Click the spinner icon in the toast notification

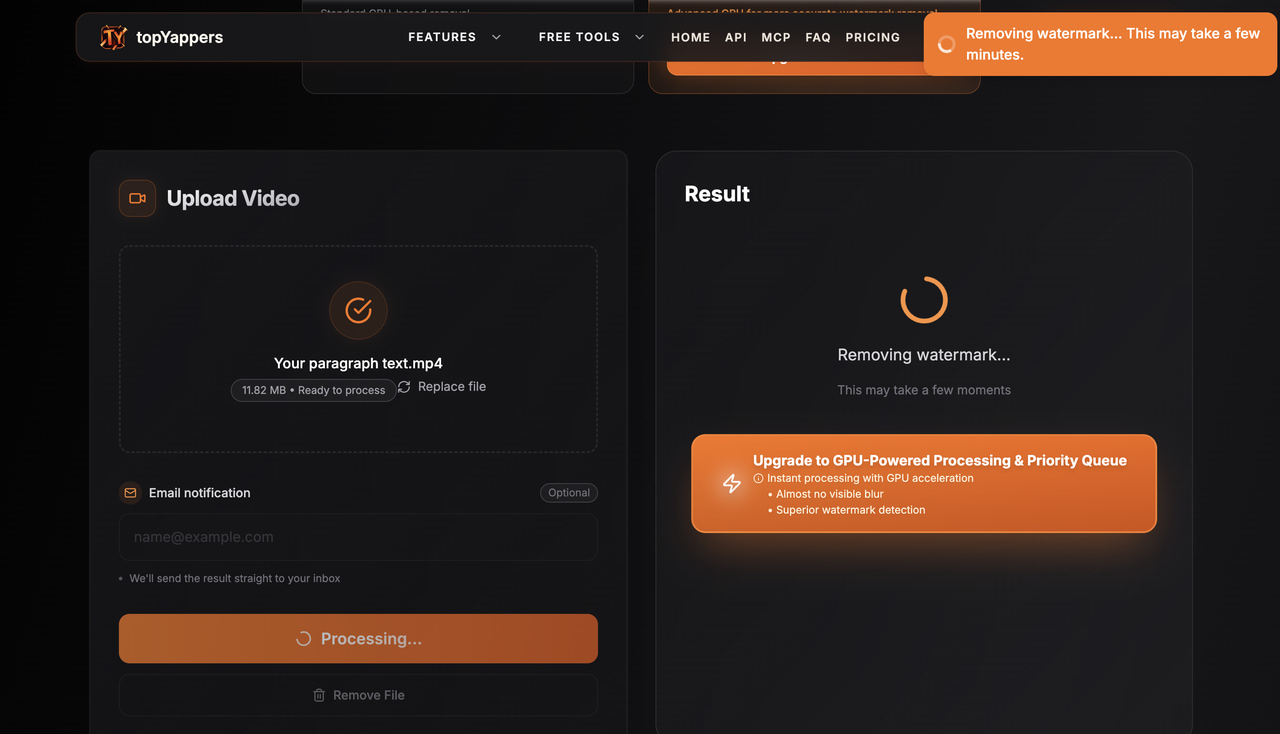(946, 44)
